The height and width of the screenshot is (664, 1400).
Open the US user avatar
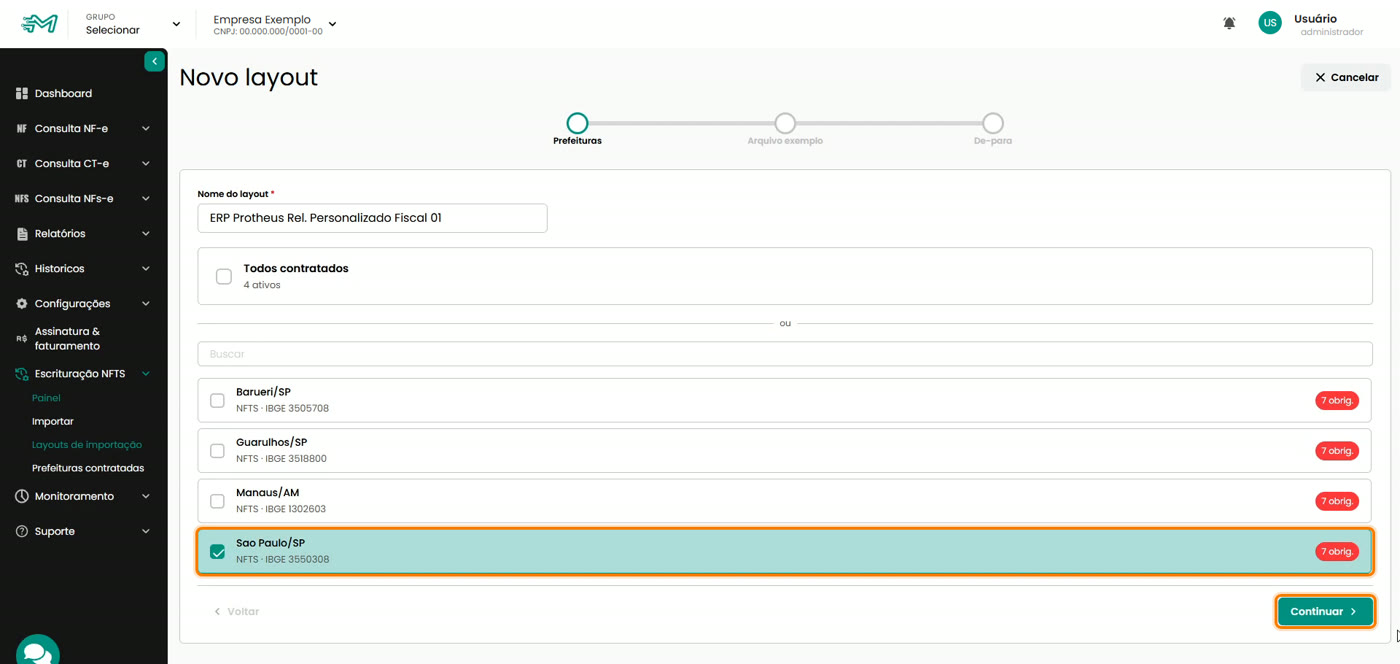pos(1270,23)
